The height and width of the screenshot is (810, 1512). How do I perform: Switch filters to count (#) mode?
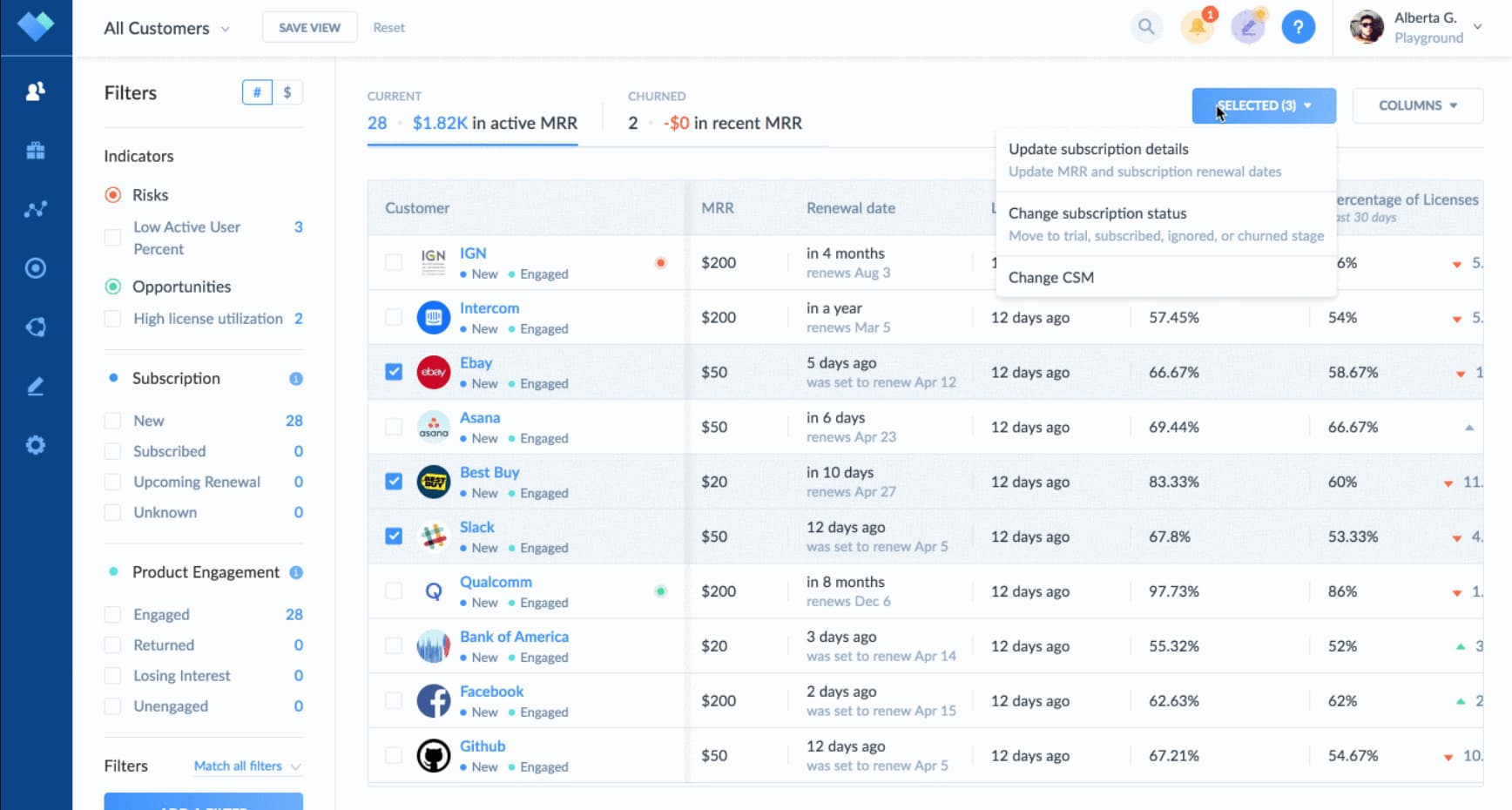coord(257,92)
